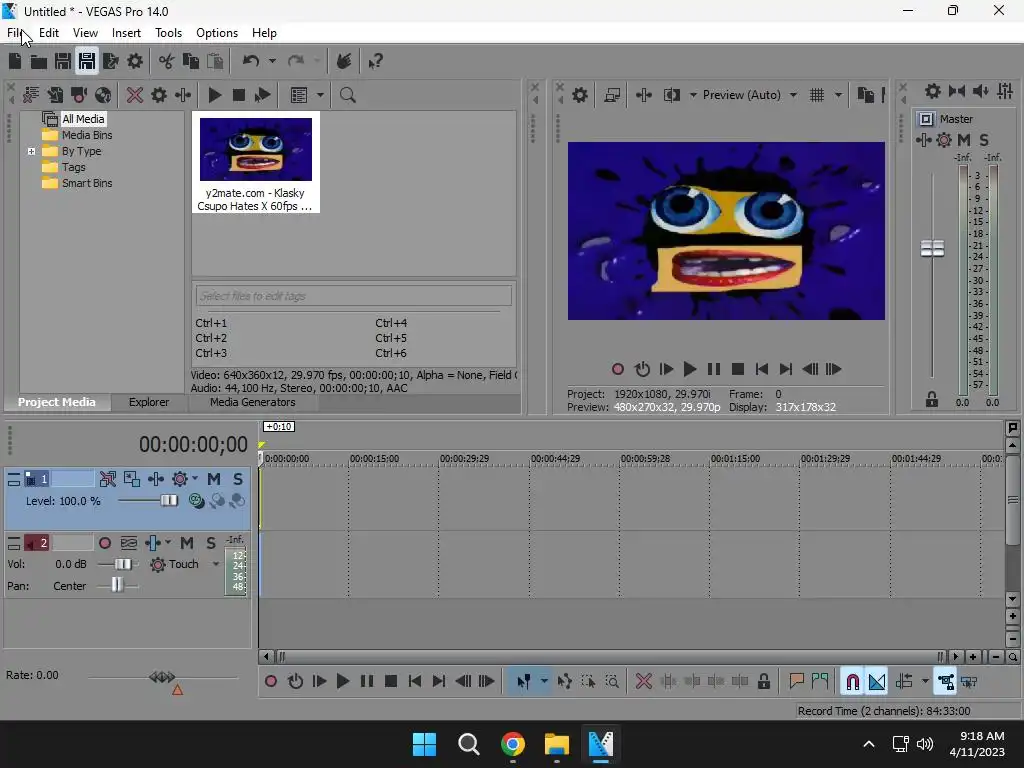The image size is (1024, 768).
Task: Click the track 2 Pan slider handle
Action: (117, 585)
